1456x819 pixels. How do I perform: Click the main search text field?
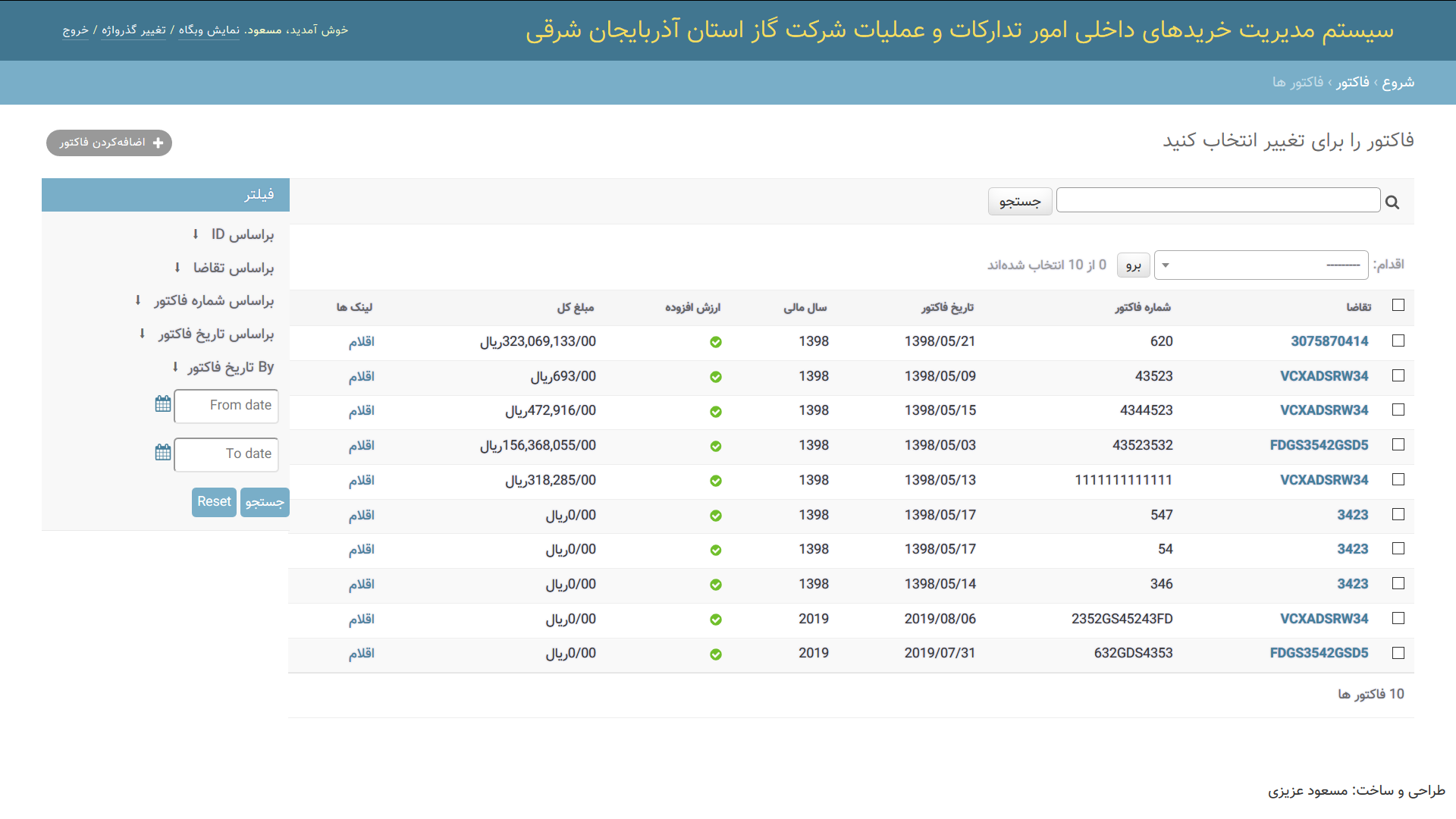click(1218, 201)
